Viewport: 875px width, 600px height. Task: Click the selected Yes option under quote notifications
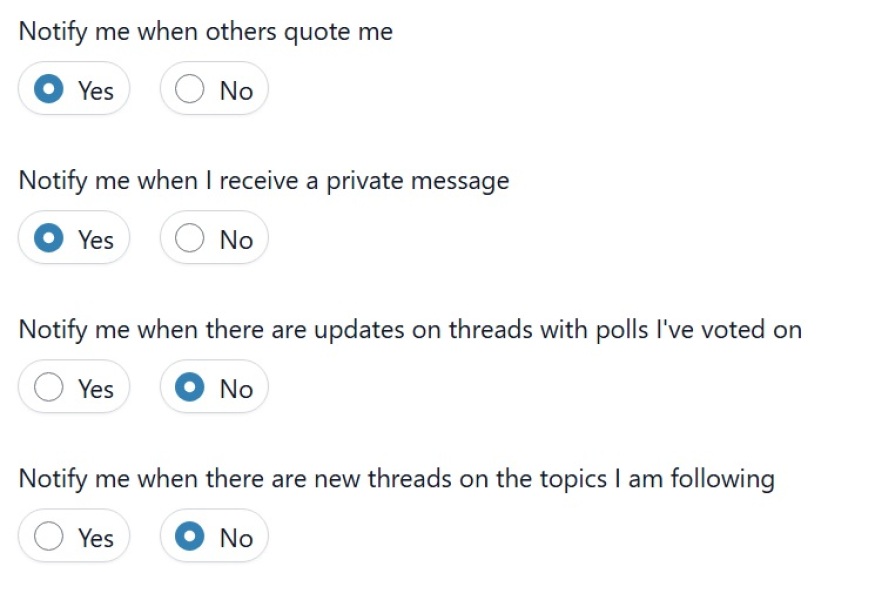(x=73, y=89)
